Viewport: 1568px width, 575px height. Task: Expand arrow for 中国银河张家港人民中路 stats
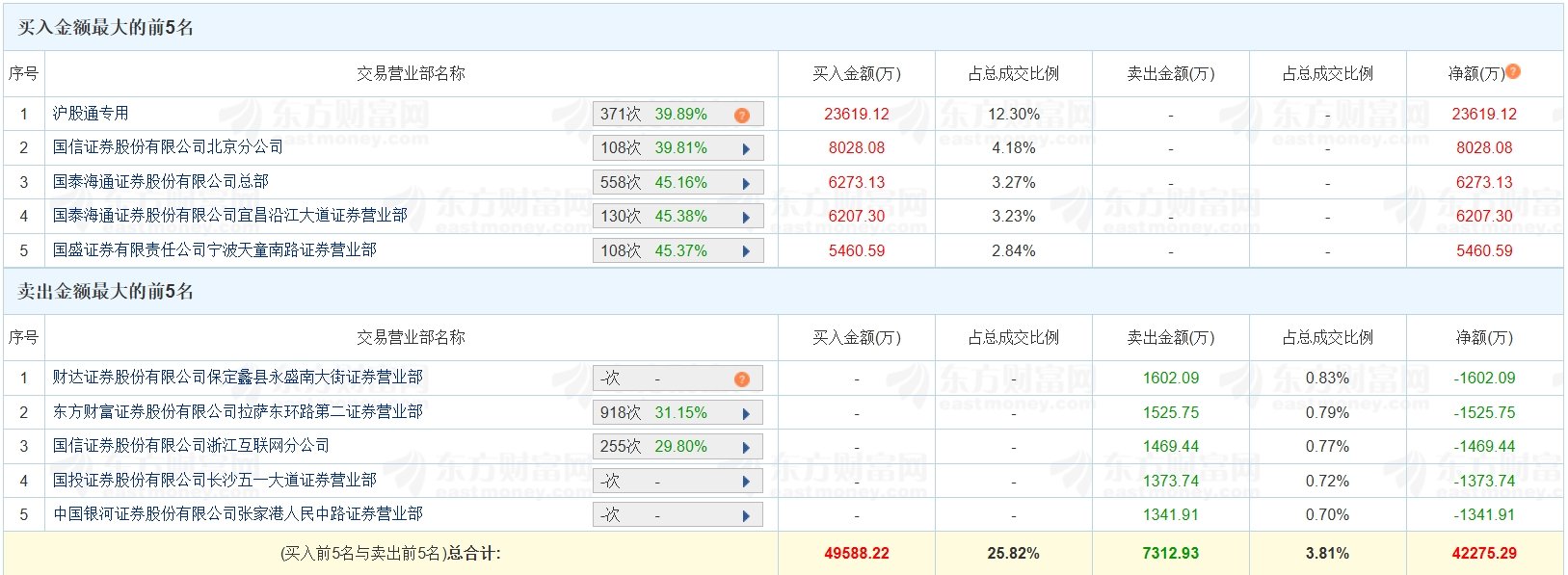click(x=746, y=516)
